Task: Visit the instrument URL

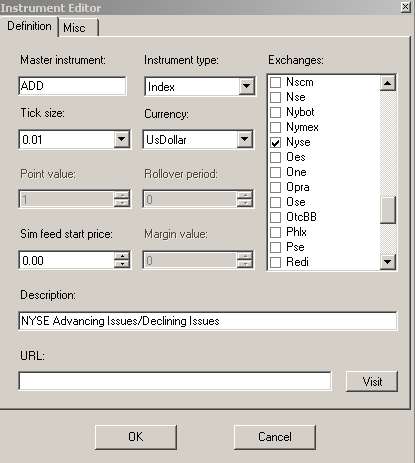Action: pos(372,381)
